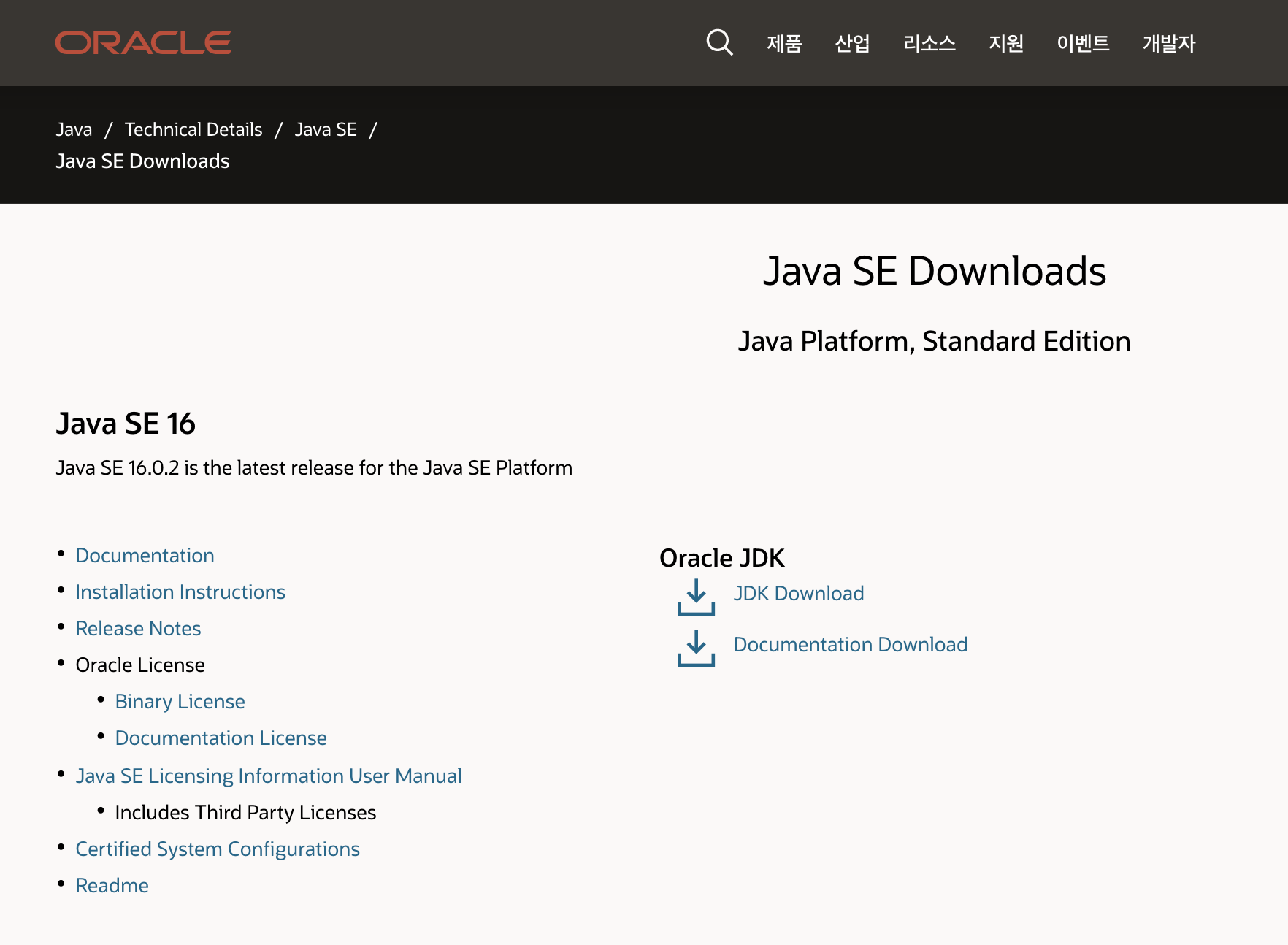Open the 산업 menu
Screen dimensions: 1288x945
[x=852, y=43]
